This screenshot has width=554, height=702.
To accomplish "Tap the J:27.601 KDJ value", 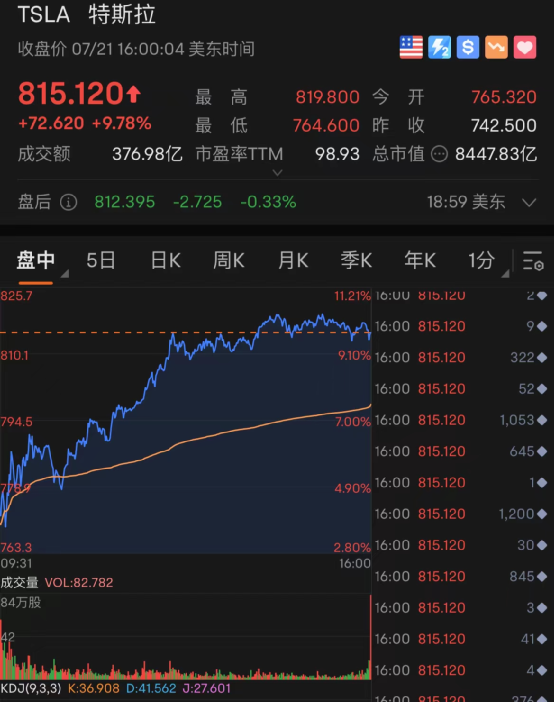I will click(206, 689).
